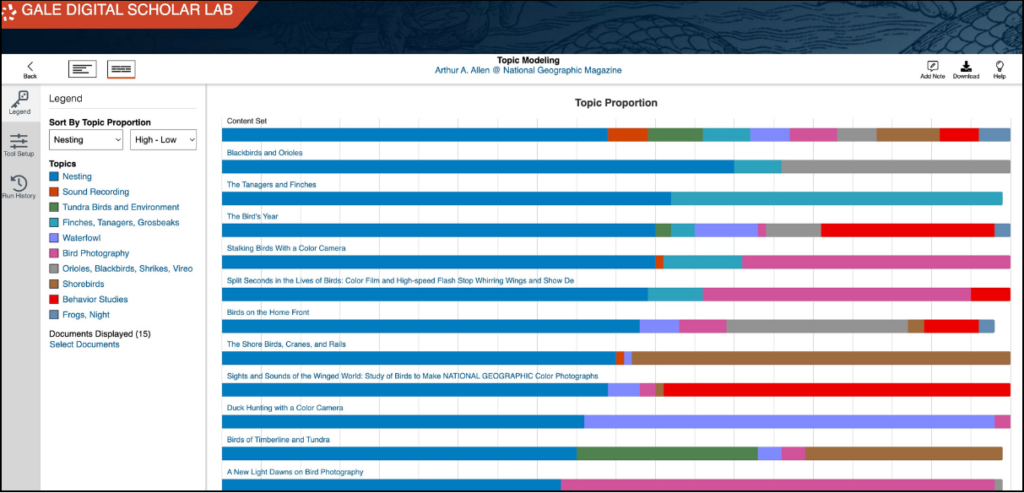1024x493 pixels.
Task: Open the Add Note tool
Action: click(932, 69)
